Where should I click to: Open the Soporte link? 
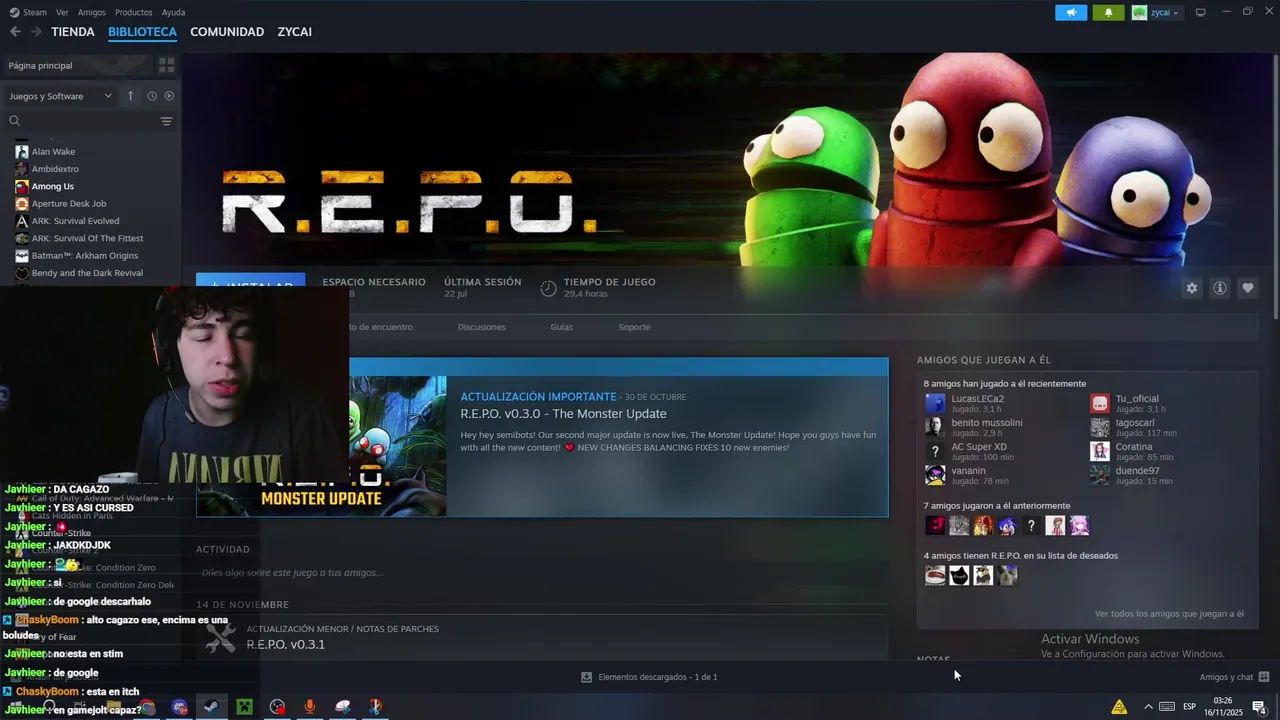click(x=634, y=327)
